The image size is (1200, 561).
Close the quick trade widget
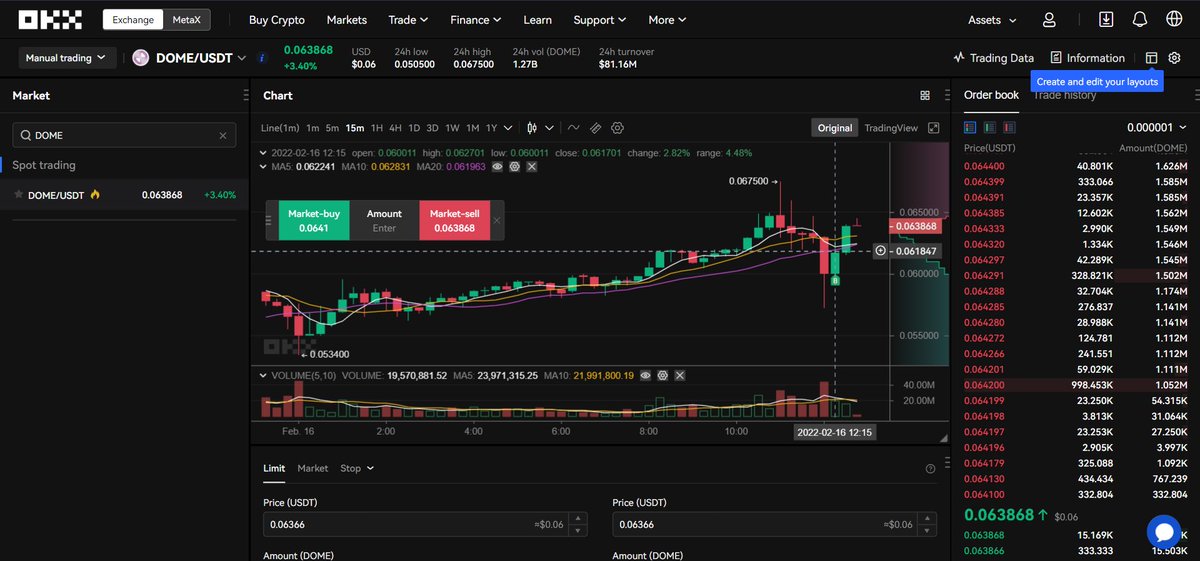click(x=497, y=220)
